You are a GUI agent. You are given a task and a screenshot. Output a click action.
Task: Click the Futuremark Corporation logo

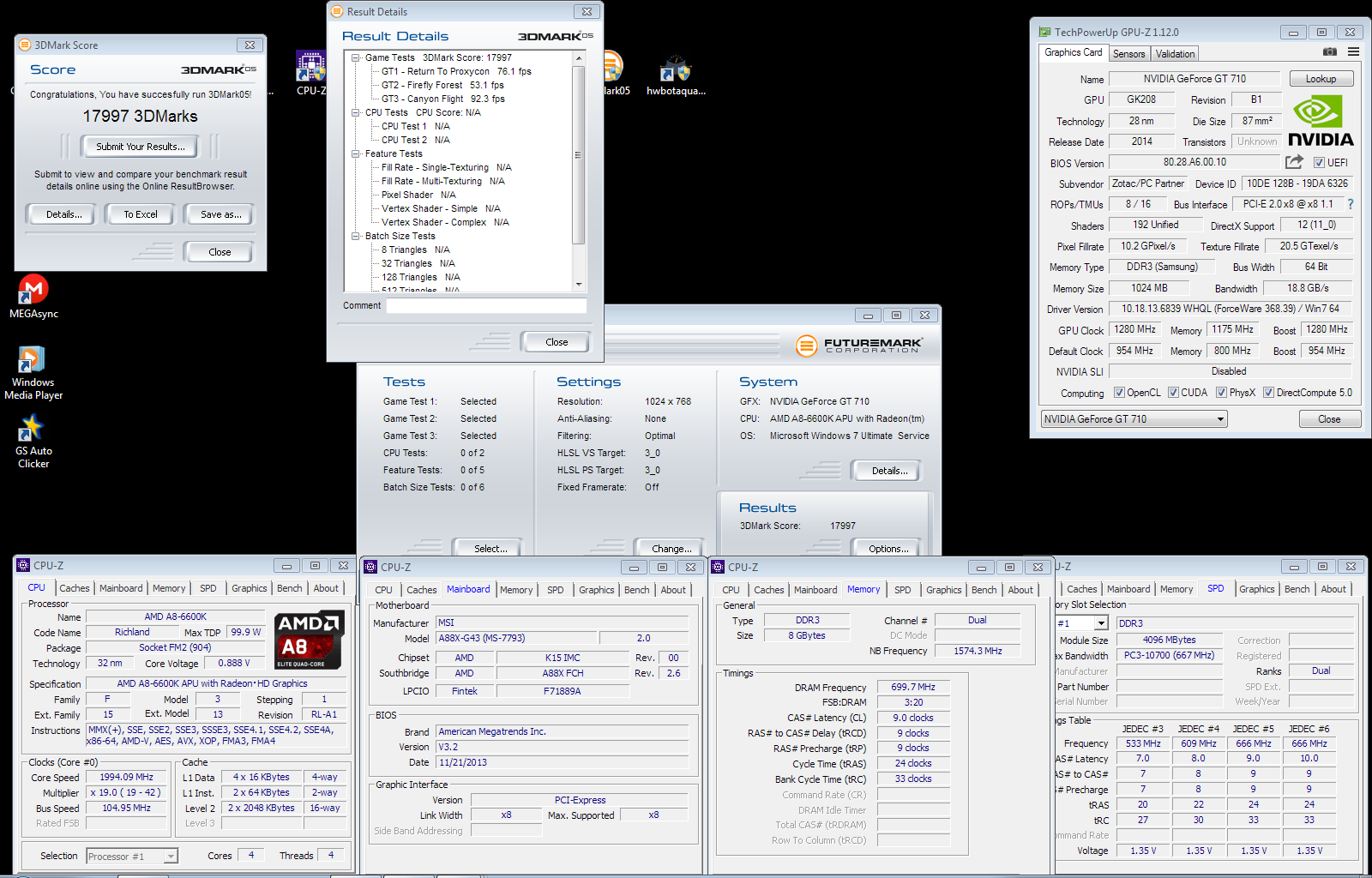859,346
